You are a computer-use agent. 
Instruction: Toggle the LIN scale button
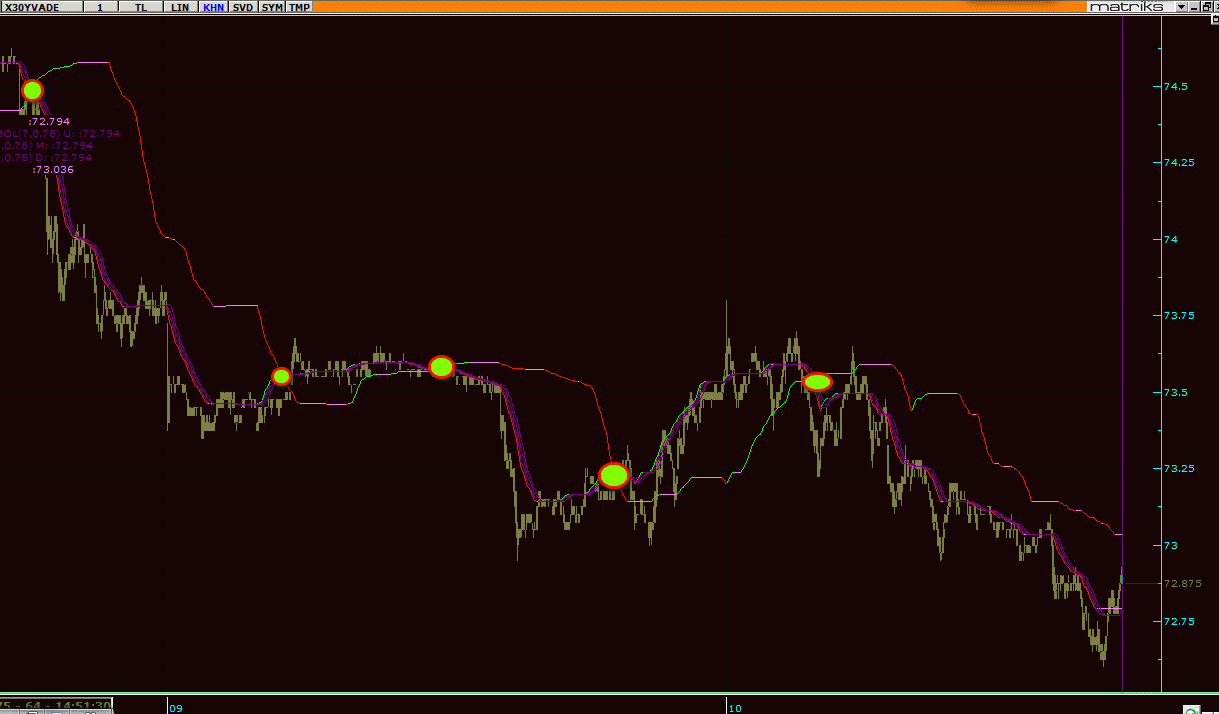pos(180,7)
